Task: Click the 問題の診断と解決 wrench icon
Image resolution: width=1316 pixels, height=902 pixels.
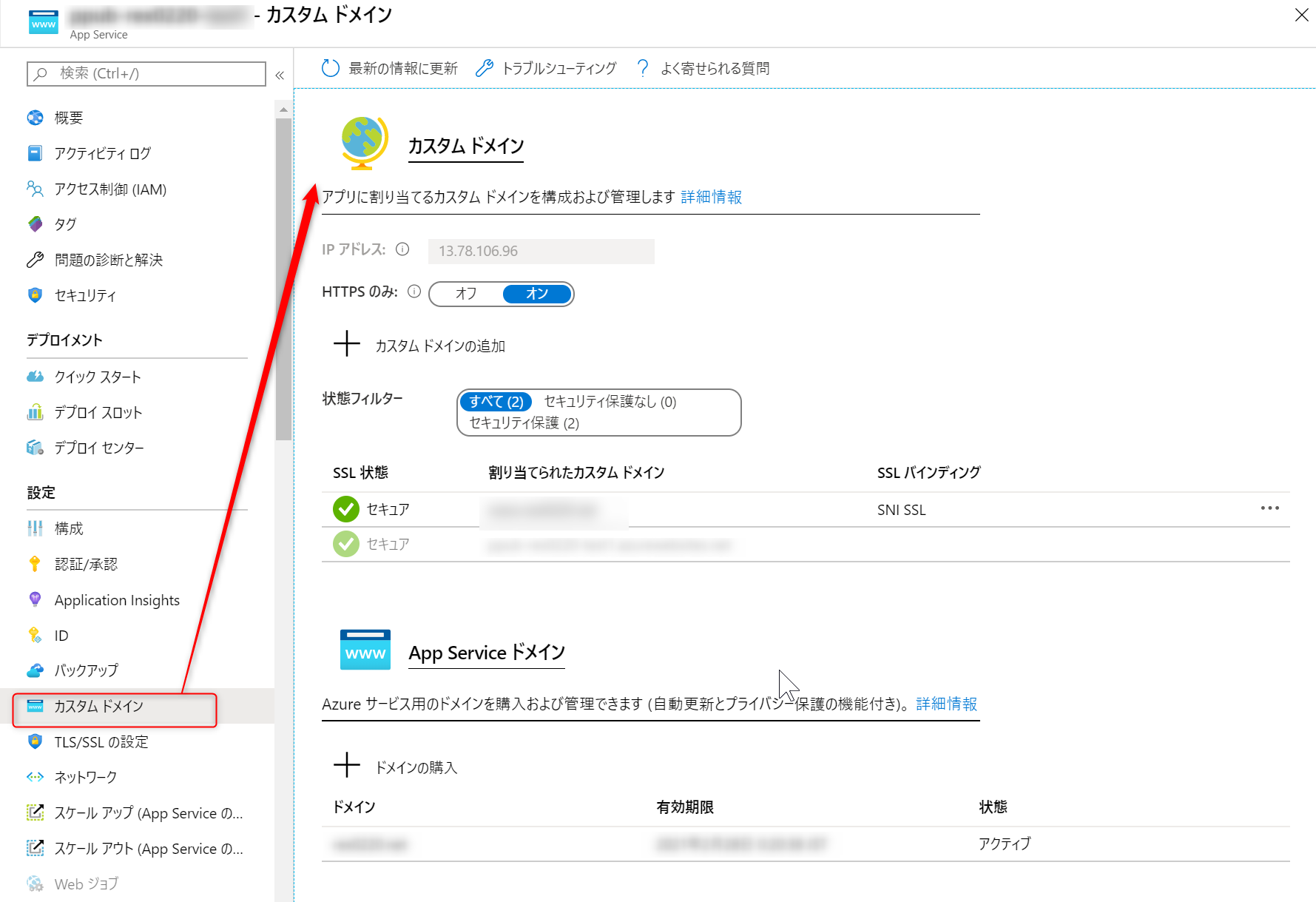Action: tap(35, 260)
